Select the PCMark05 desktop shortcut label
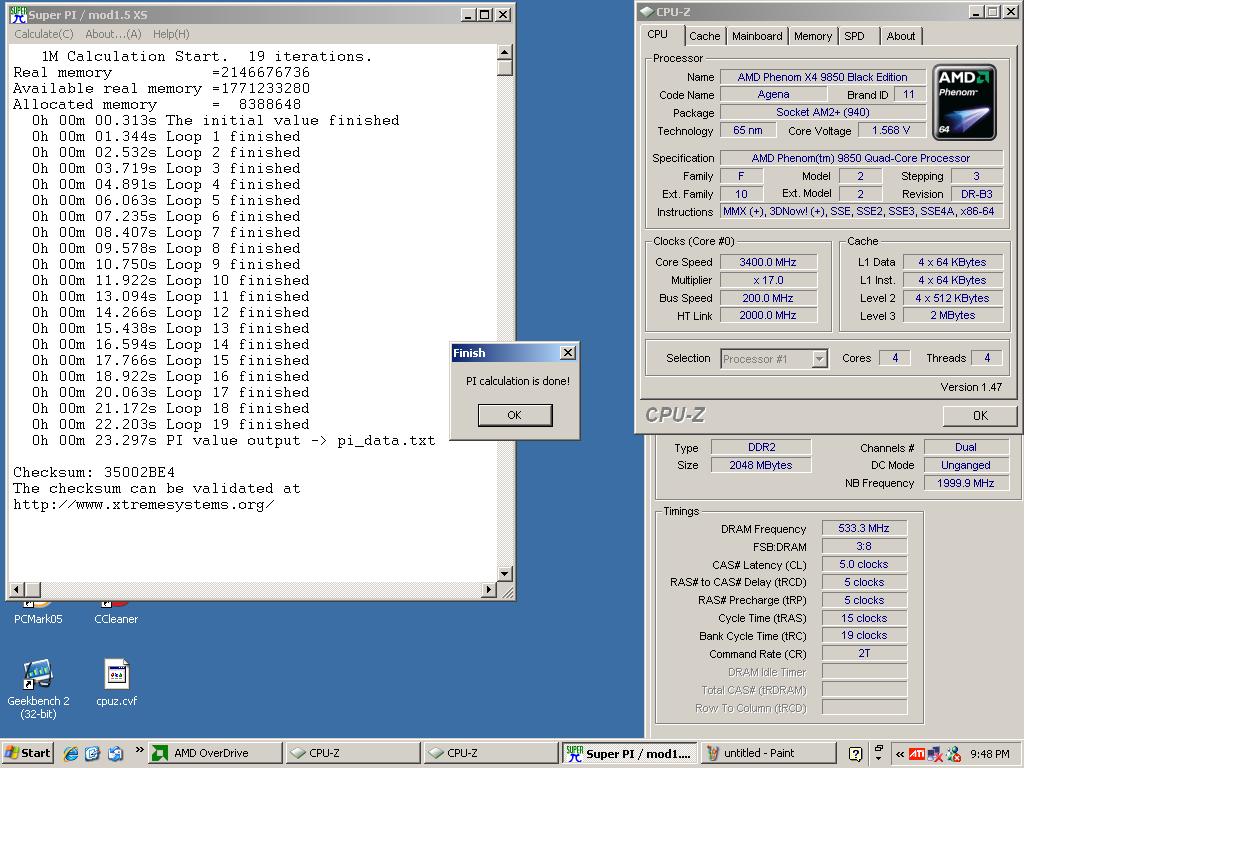 point(38,619)
